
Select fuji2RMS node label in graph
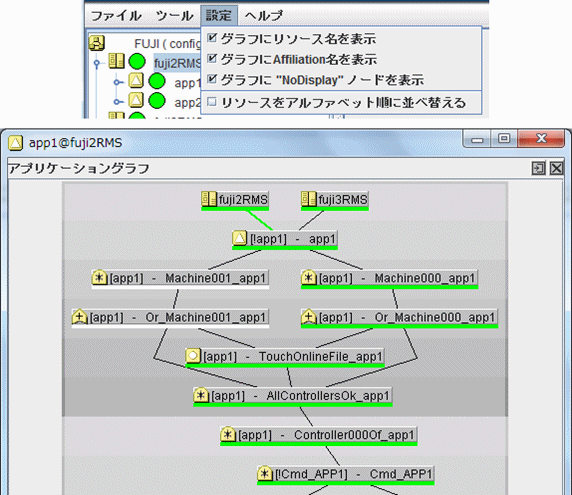point(243,200)
